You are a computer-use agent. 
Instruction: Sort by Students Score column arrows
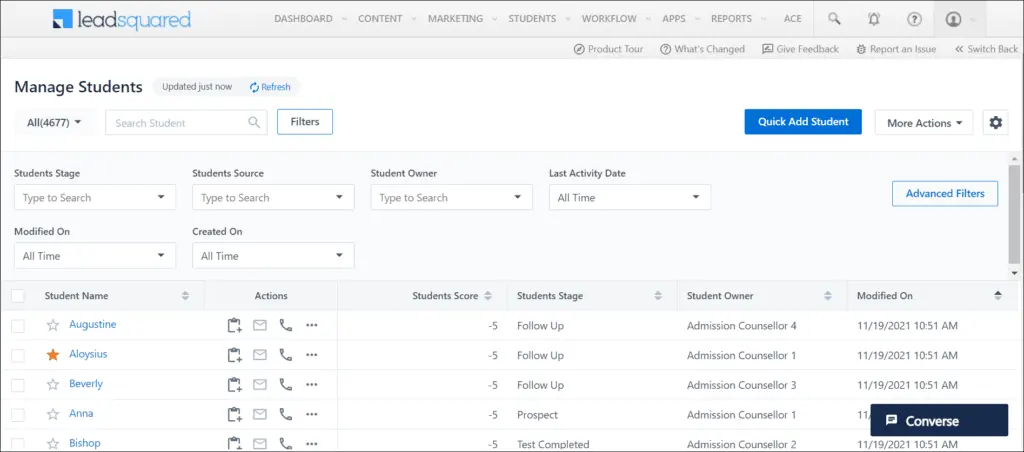coord(488,296)
